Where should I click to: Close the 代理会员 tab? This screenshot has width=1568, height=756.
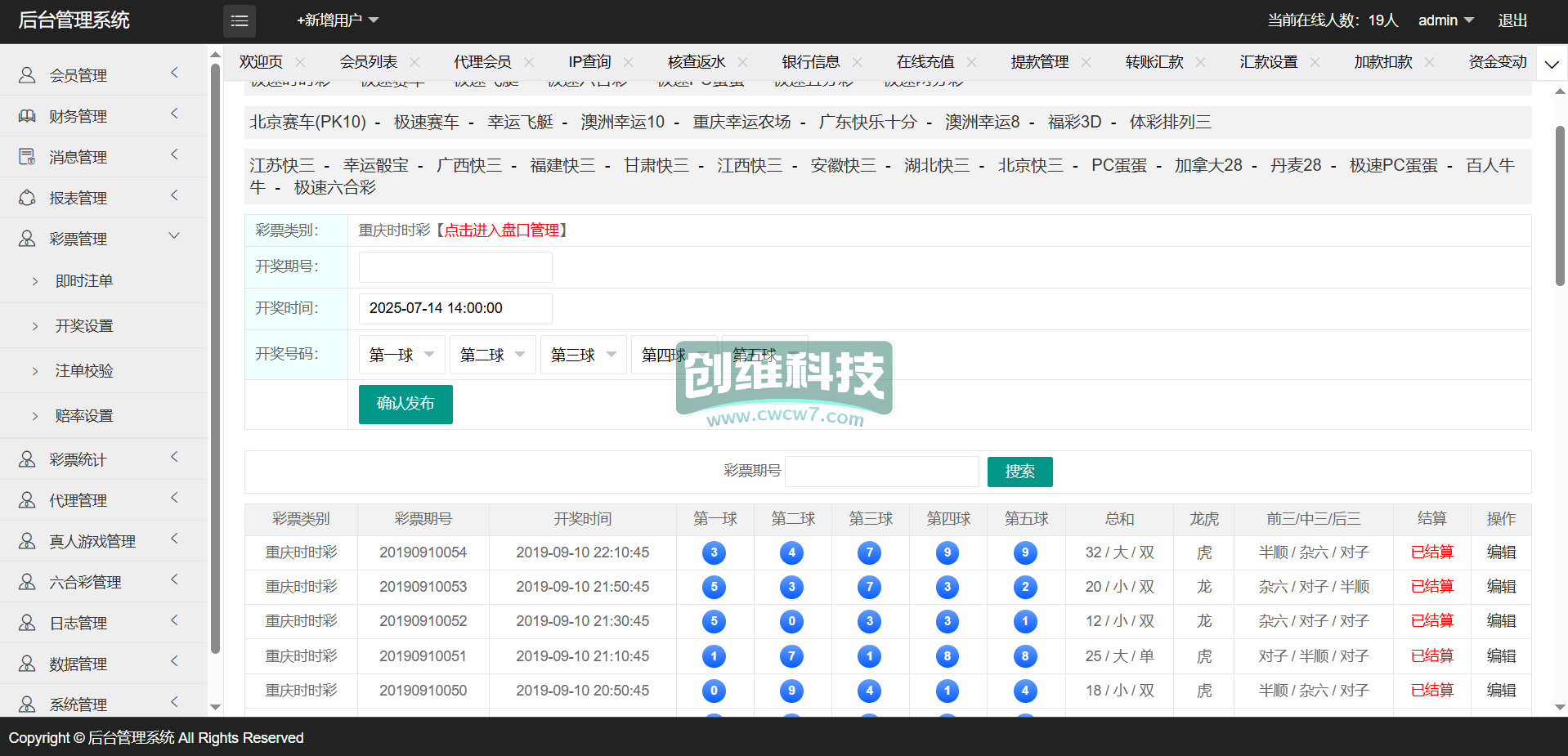[529, 62]
